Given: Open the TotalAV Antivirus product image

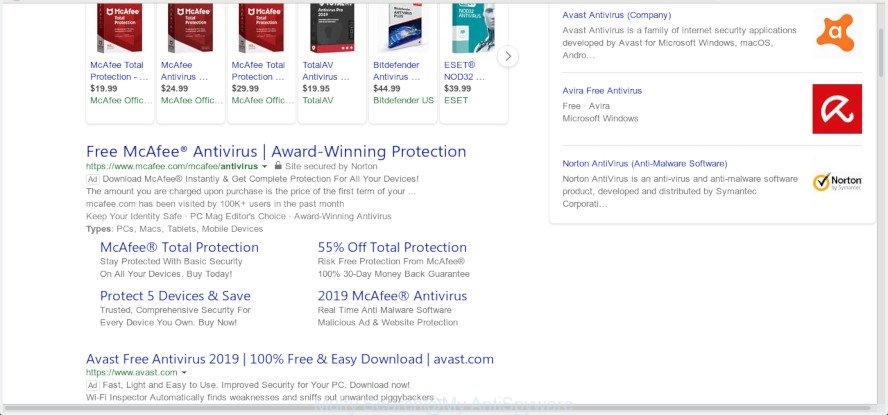Looking at the screenshot, I should (332, 28).
